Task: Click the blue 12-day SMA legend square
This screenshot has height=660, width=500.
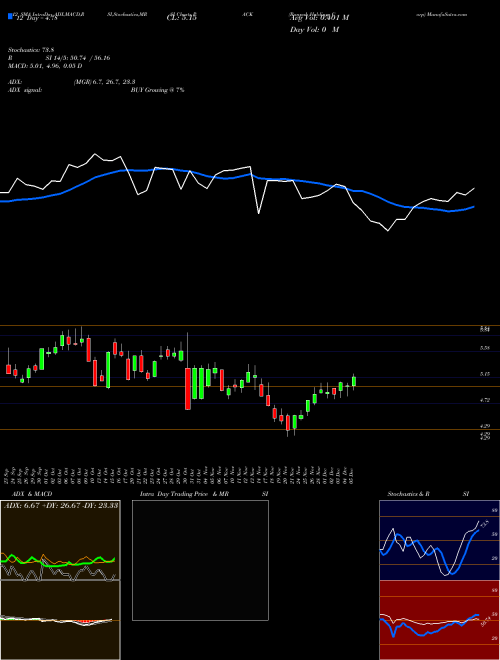Action: 11,17
